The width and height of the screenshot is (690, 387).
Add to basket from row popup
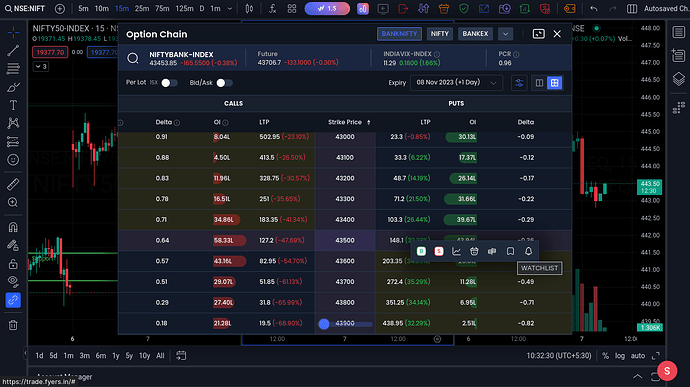(x=474, y=251)
